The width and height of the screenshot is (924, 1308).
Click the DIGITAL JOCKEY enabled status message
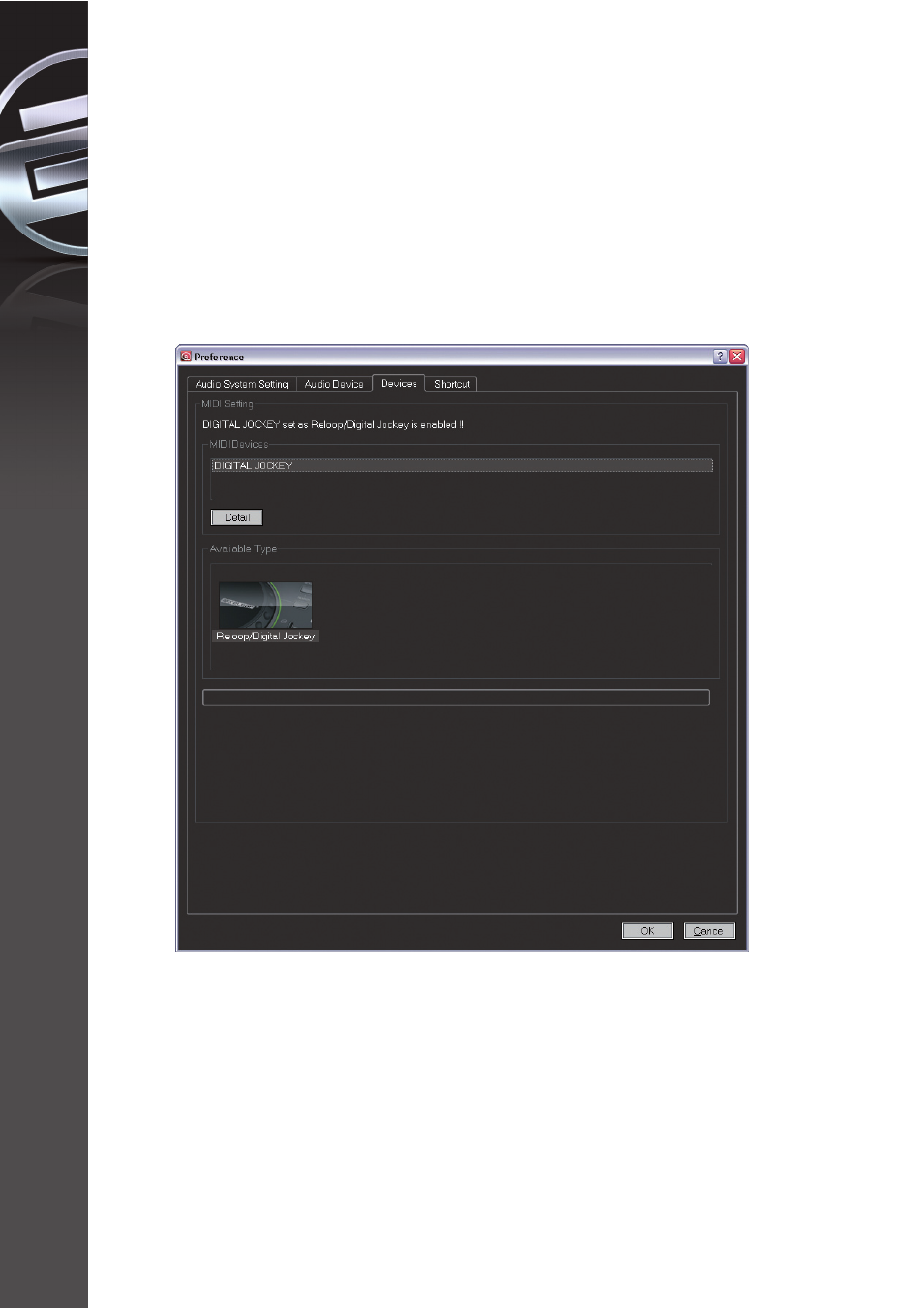[333, 424]
